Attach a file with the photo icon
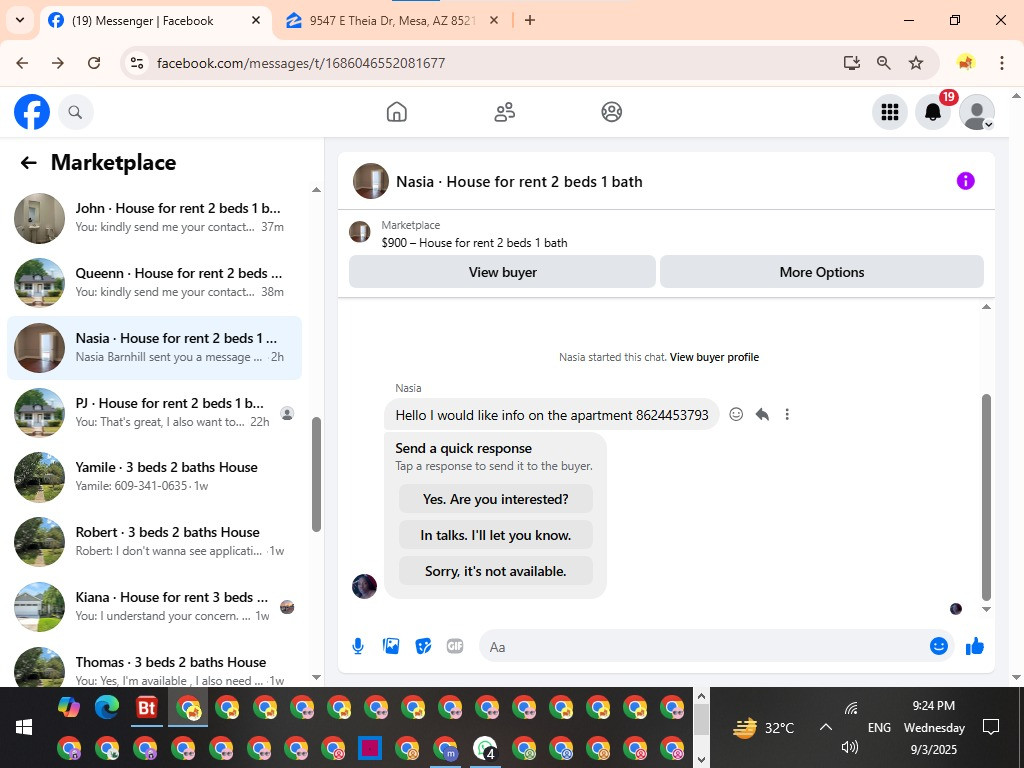 pyautogui.click(x=391, y=647)
